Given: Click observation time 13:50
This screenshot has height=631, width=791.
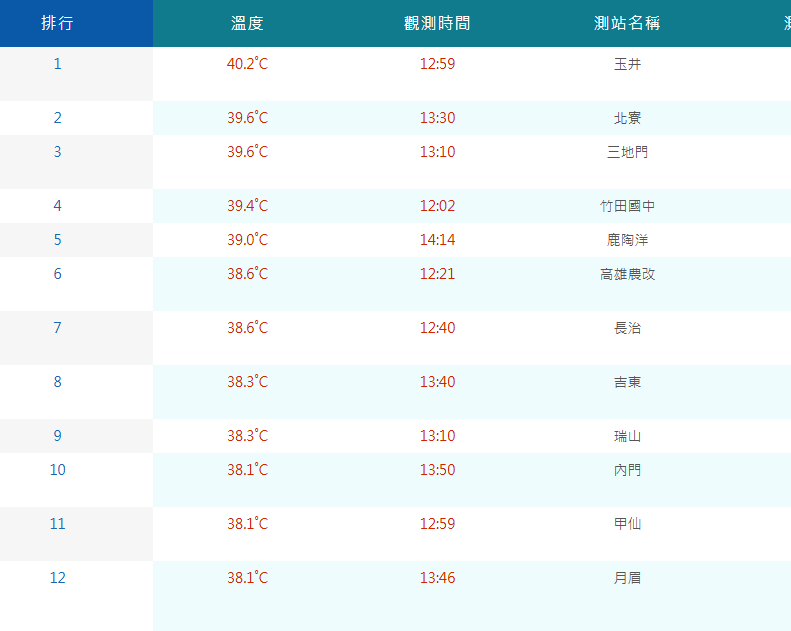Looking at the screenshot, I should 437,470.
